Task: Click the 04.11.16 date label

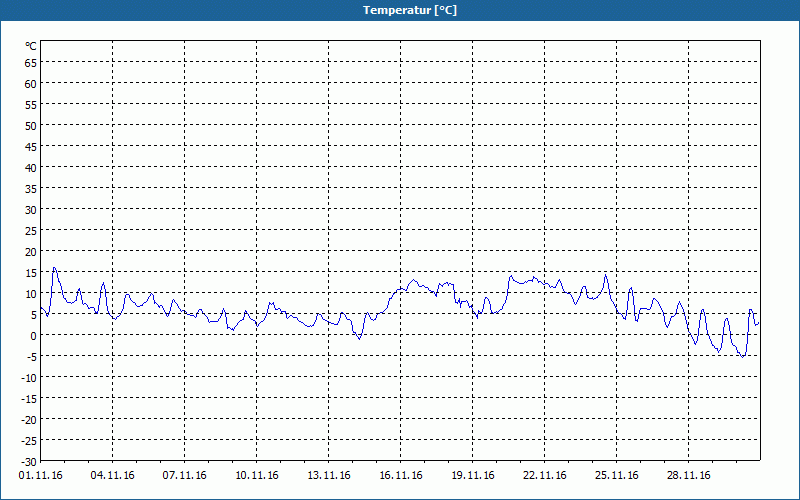Action: (113, 475)
